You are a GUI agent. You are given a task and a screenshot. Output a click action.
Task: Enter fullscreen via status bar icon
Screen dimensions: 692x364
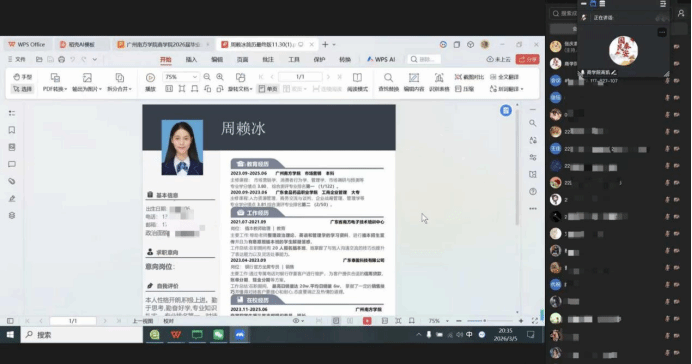click(x=535, y=321)
